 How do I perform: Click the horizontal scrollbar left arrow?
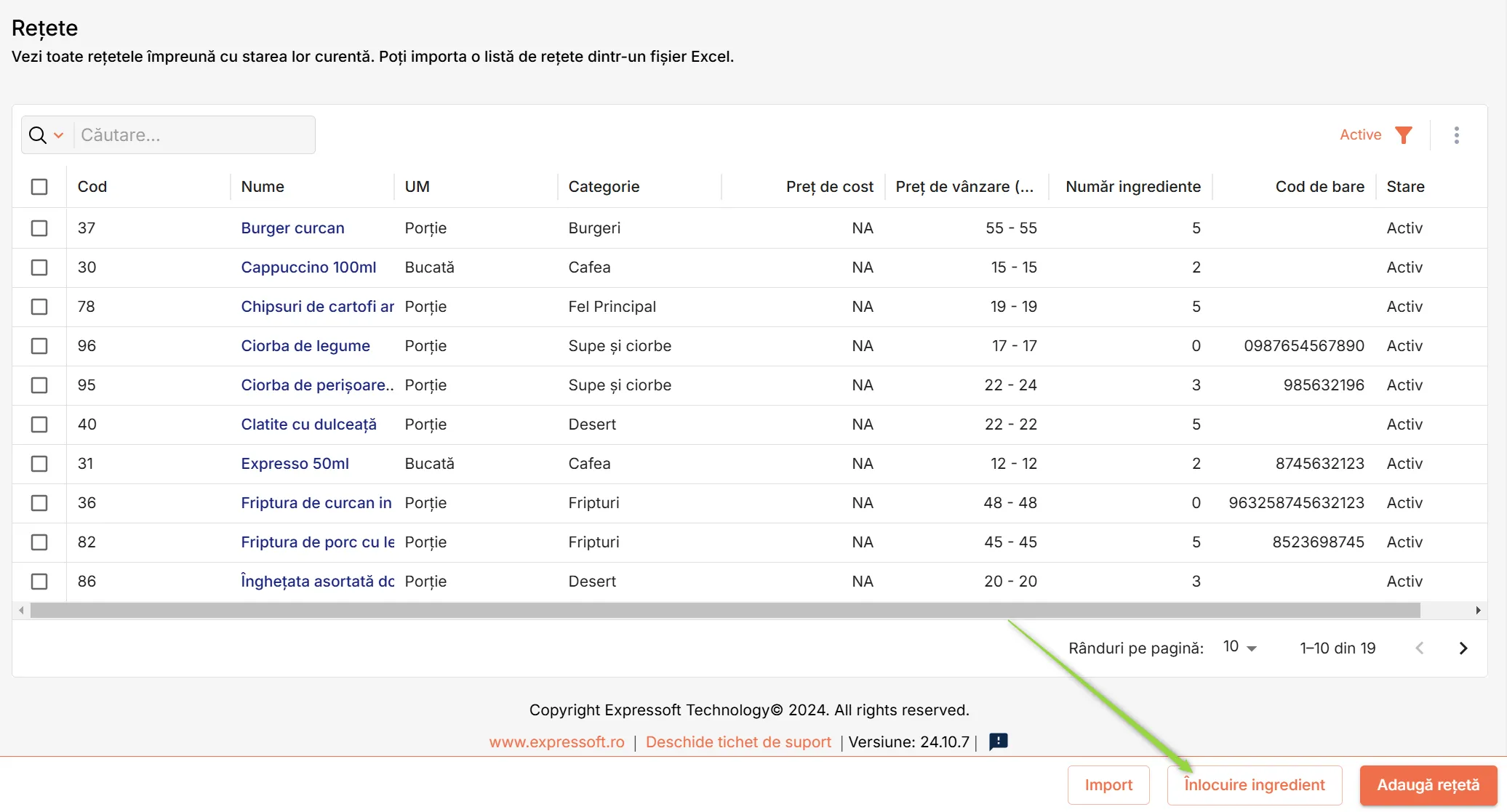(22, 611)
